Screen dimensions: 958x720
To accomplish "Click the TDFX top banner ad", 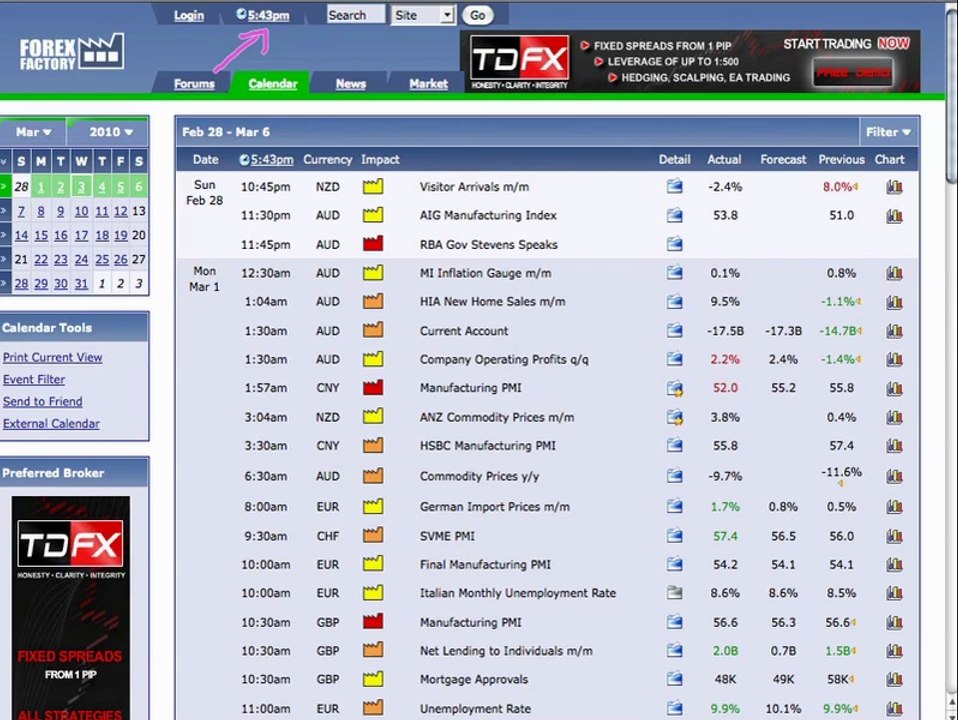I will [690, 61].
